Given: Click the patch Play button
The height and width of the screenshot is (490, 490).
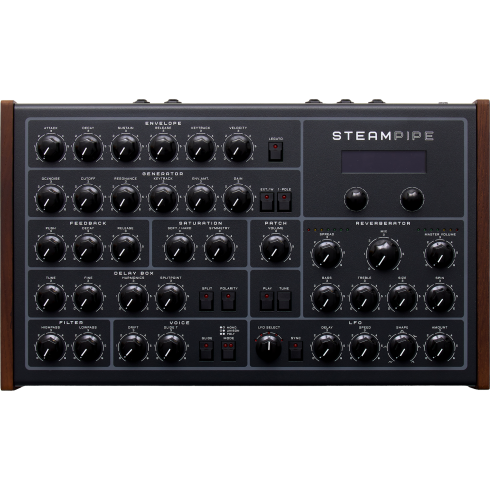Looking at the screenshot, I should [267, 301].
